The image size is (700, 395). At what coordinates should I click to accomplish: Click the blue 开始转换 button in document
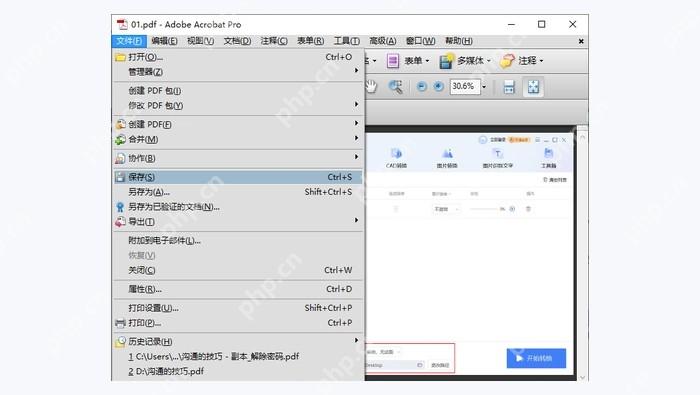pos(536,358)
